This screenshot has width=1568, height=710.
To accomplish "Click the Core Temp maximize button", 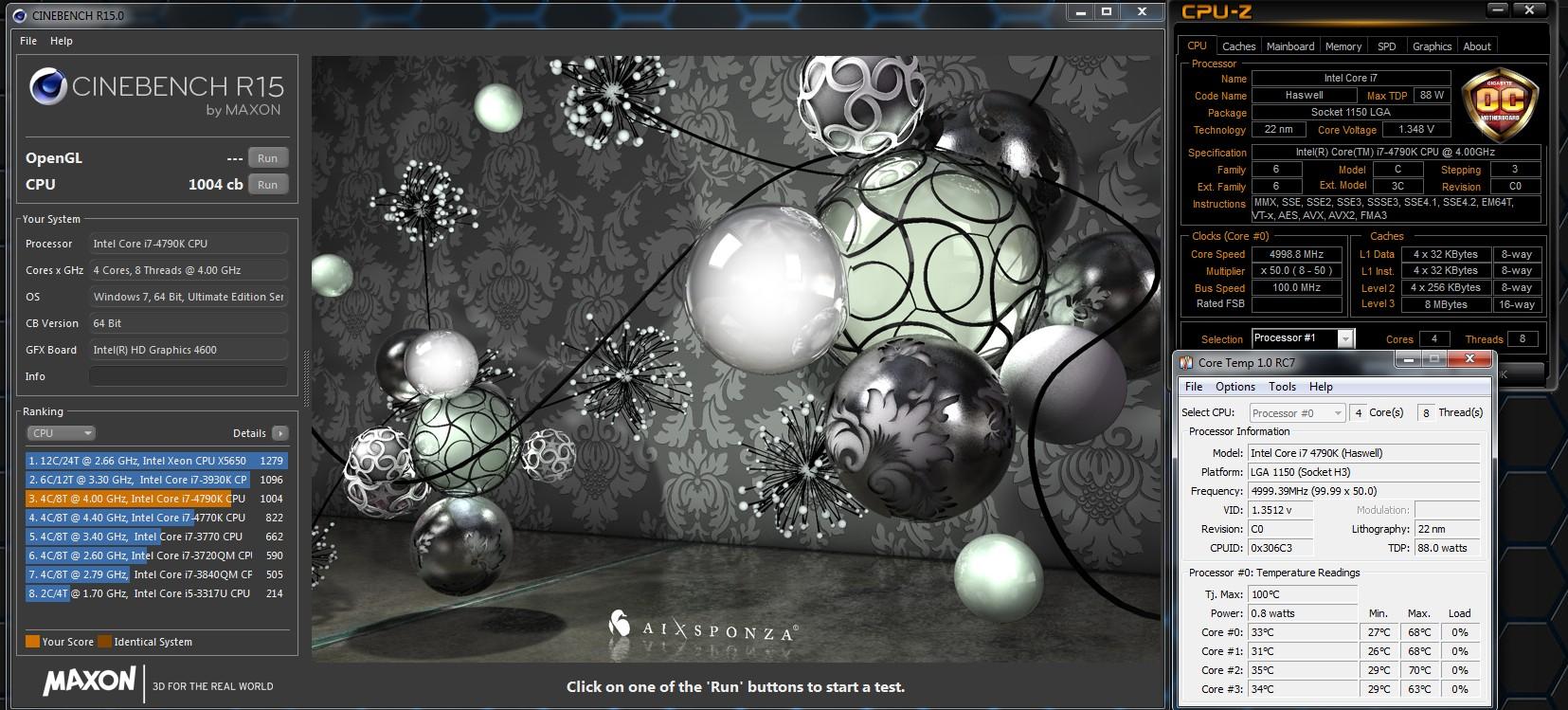I will 1433,359.
